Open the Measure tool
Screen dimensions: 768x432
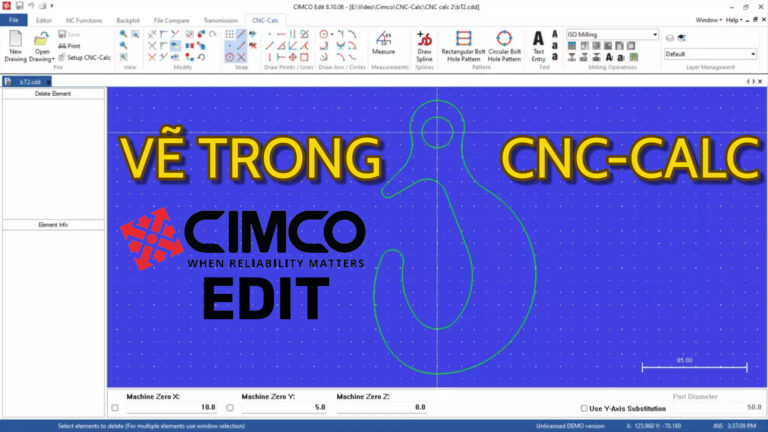[x=383, y=45]
